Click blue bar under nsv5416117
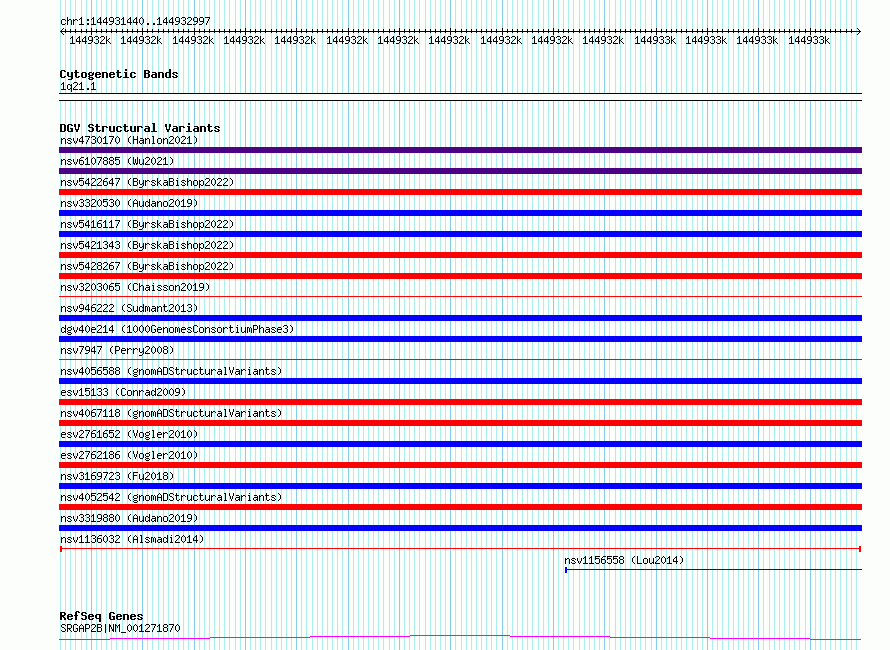The height and width of the screenshot is (650, 890). click(x=460, y=234)
